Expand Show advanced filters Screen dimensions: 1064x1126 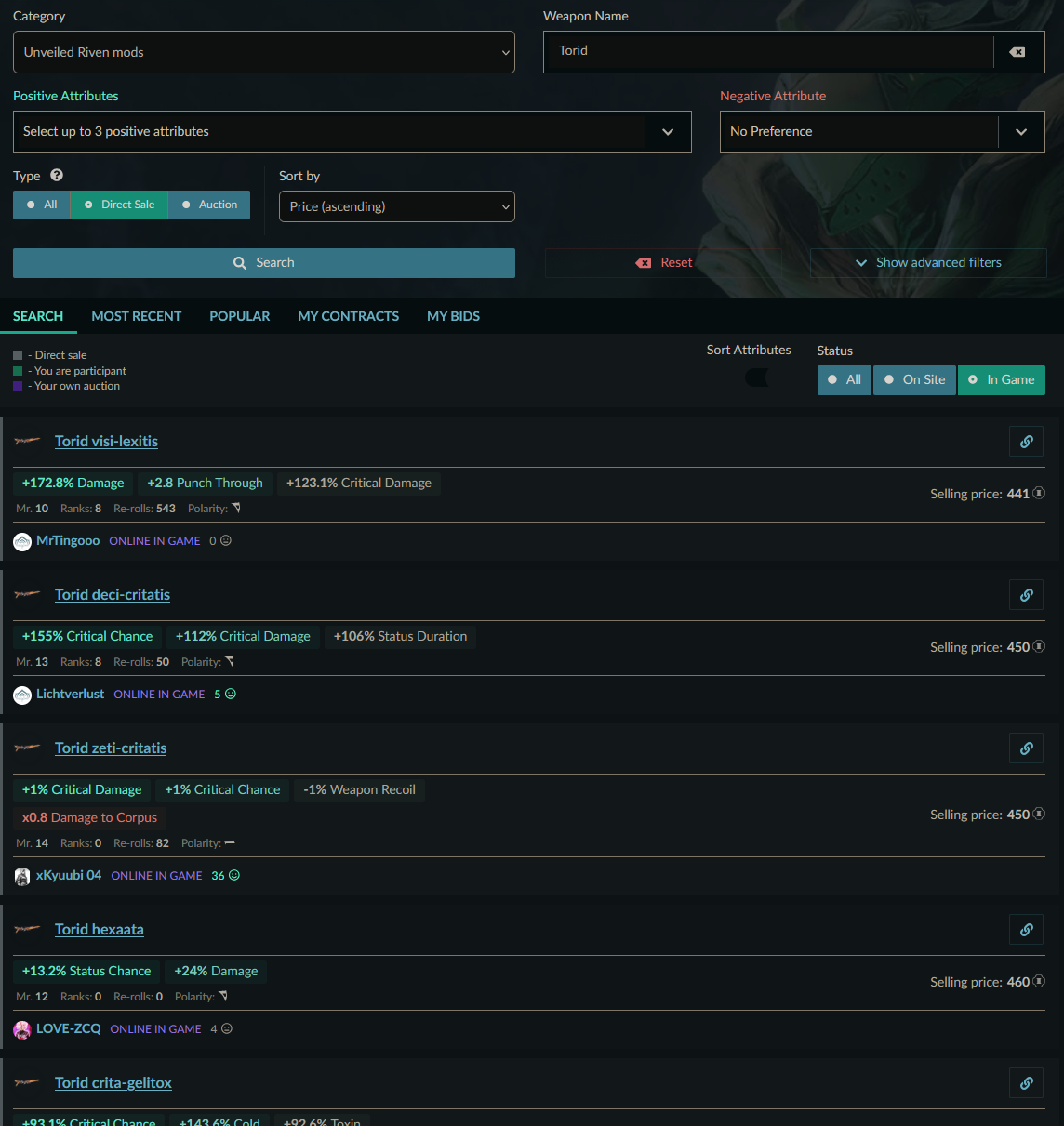[x=928, y=263]
